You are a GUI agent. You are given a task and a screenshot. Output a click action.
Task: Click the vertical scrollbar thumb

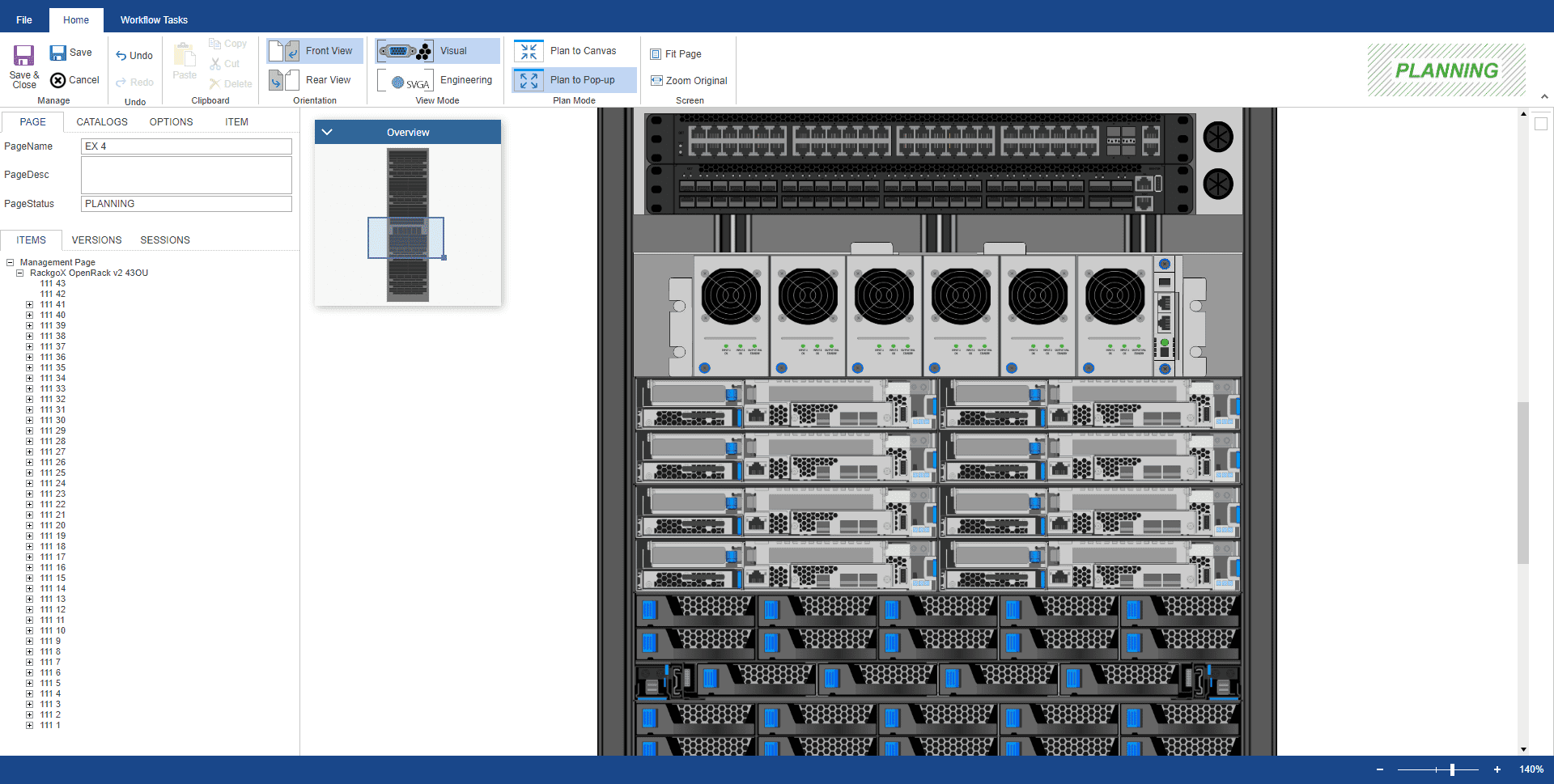point(1523,482)
